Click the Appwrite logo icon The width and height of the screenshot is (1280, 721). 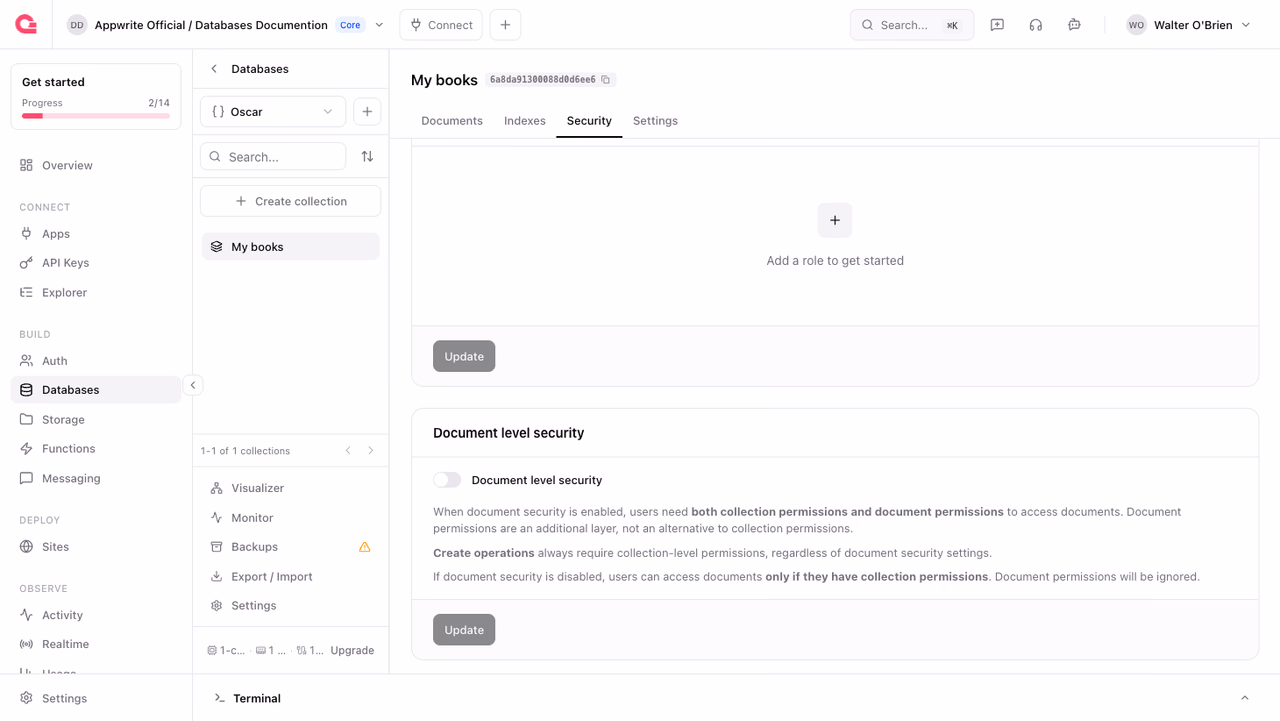click(x=26, y=24)
